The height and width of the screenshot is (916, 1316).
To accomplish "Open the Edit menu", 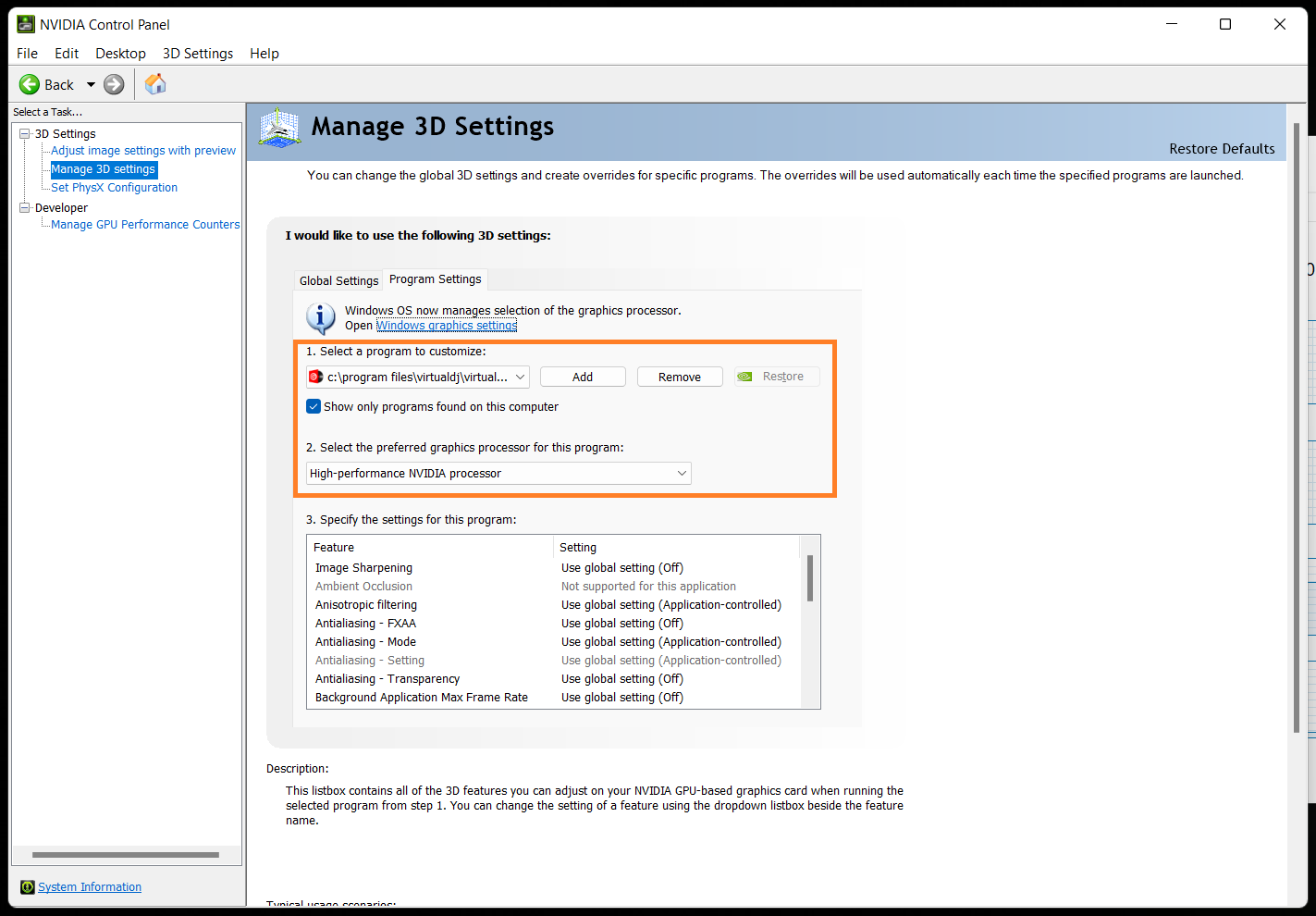I will [67, 54].
